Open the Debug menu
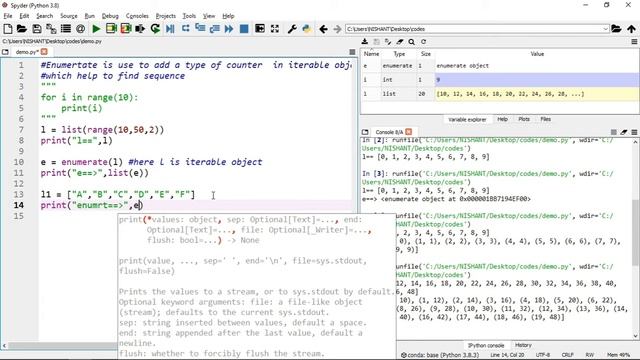 pos(110,16)
